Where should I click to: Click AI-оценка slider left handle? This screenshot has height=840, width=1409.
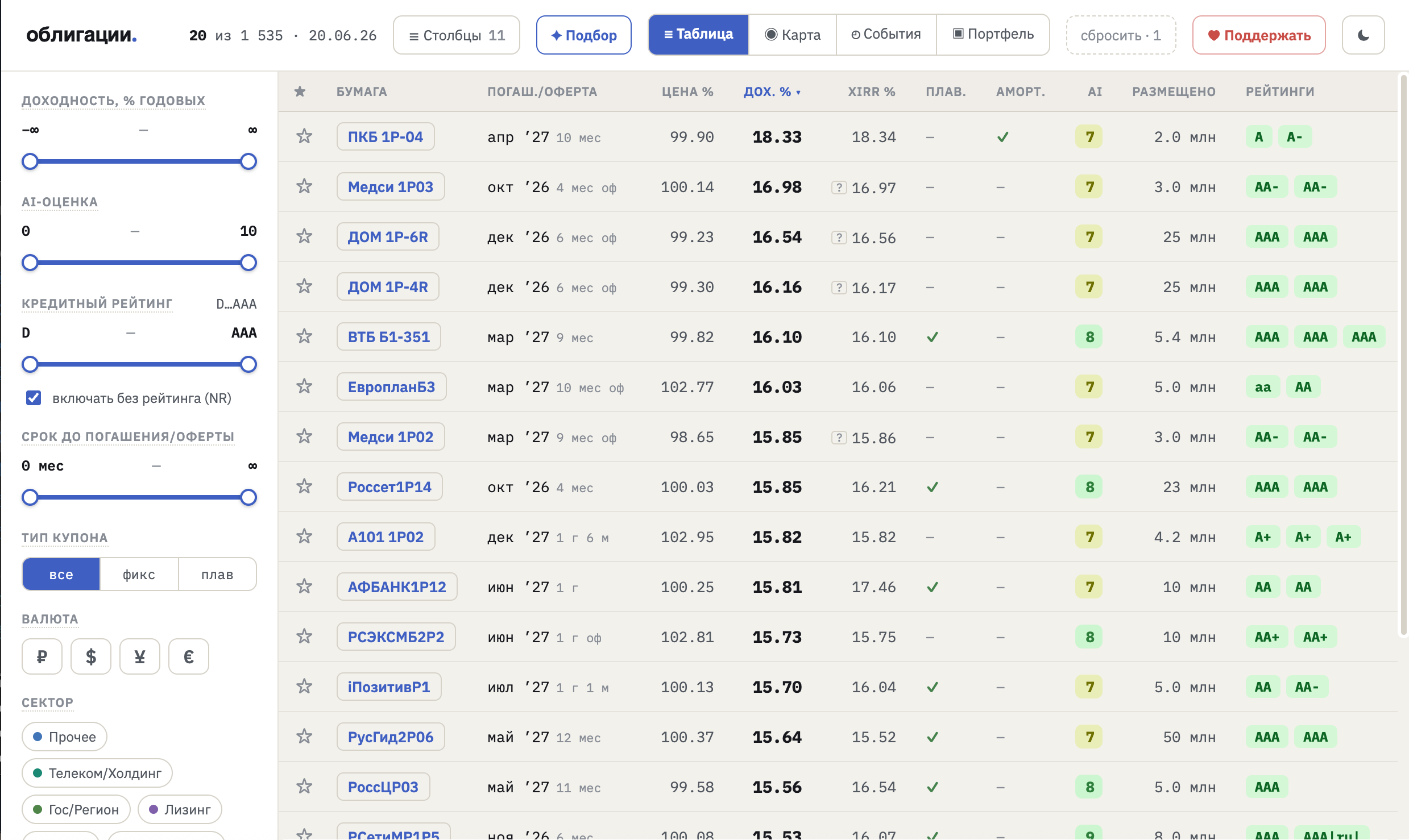pos(30,263)
